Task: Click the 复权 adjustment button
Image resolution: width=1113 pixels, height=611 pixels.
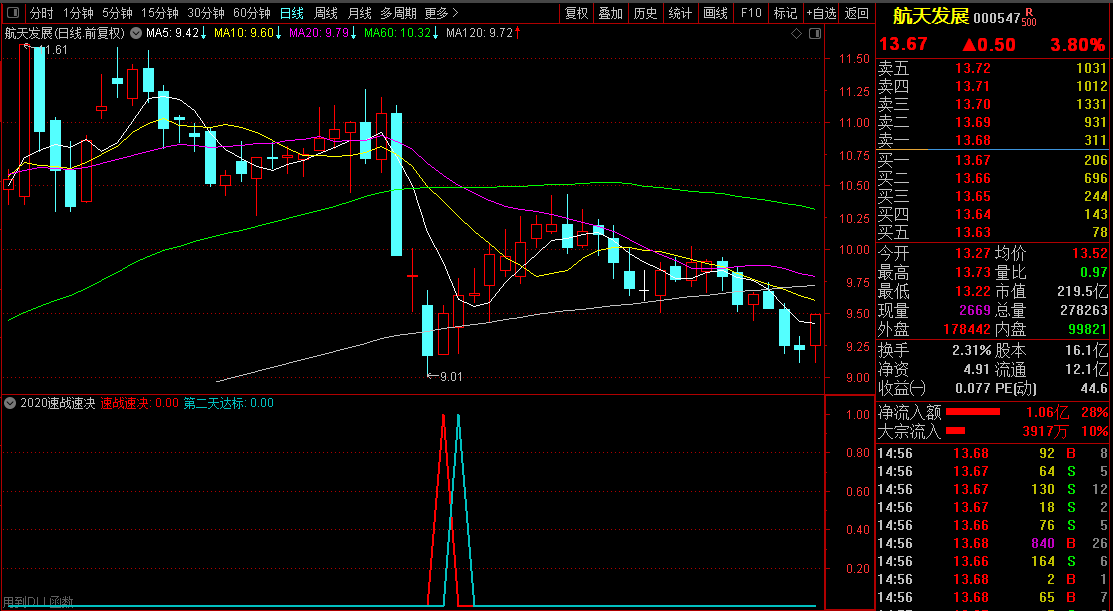Action: coord(576,13)
